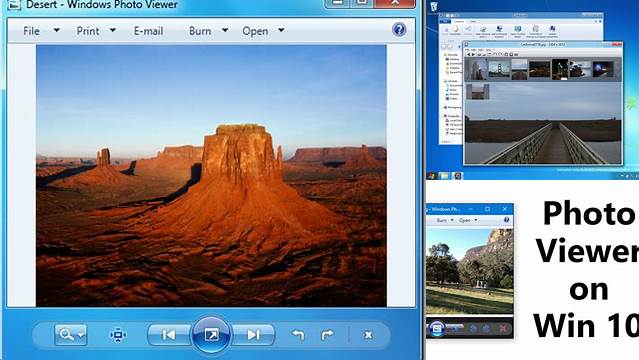Advance to the next photo
The height and width of the screenshot is (360, 639).
coord(253,335)
